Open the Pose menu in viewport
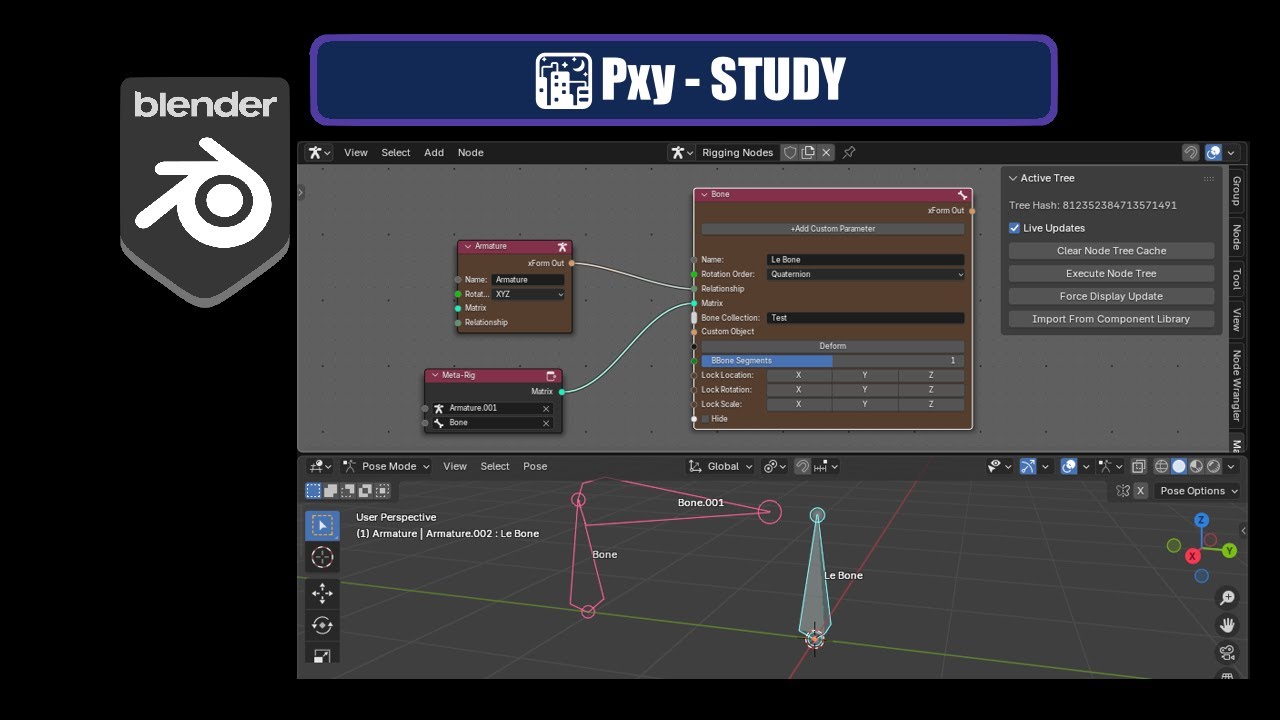This screenshot has width=1280, height=720. click(535, 466)
